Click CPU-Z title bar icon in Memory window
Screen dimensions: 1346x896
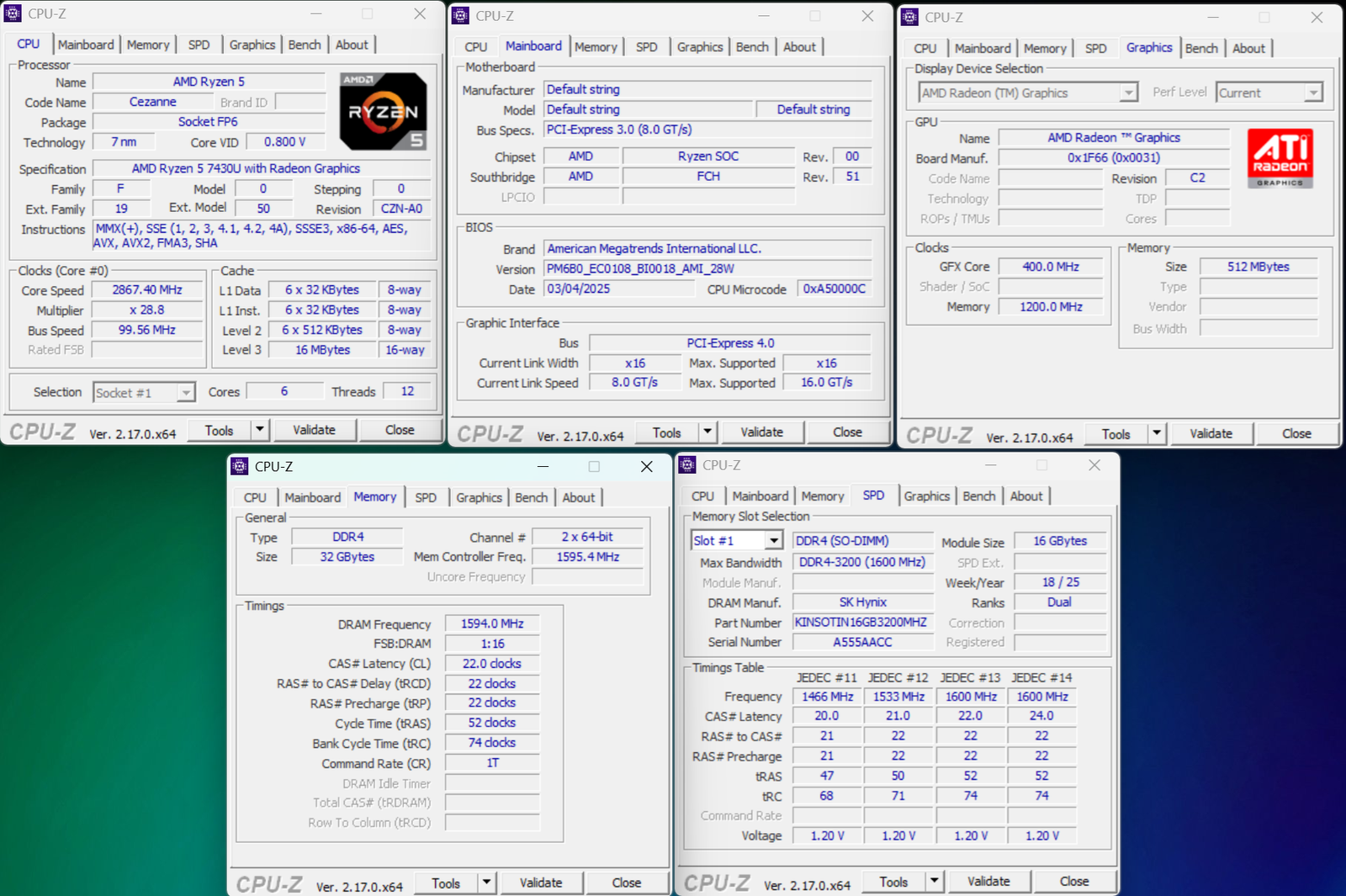tap(240, 466)
